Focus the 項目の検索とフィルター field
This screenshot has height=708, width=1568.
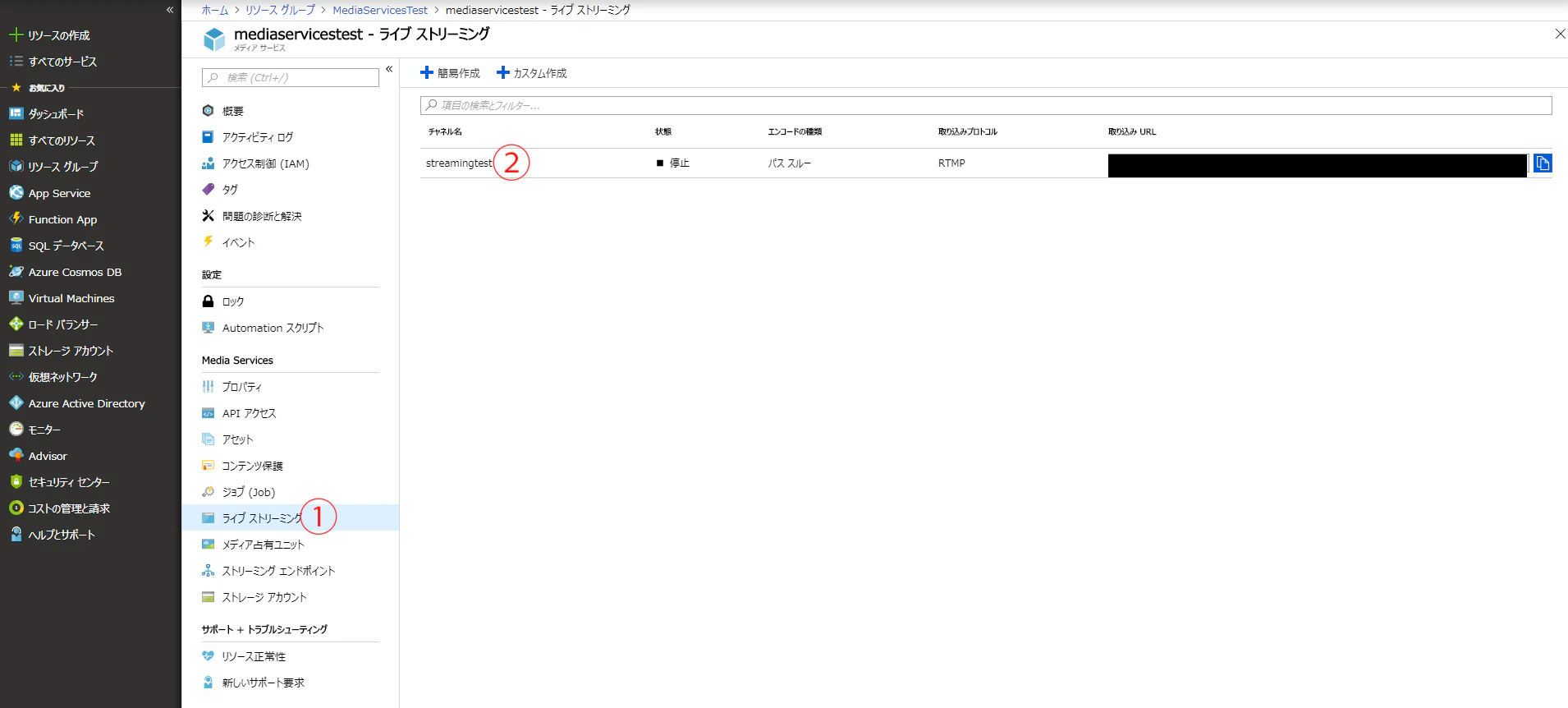986,105
